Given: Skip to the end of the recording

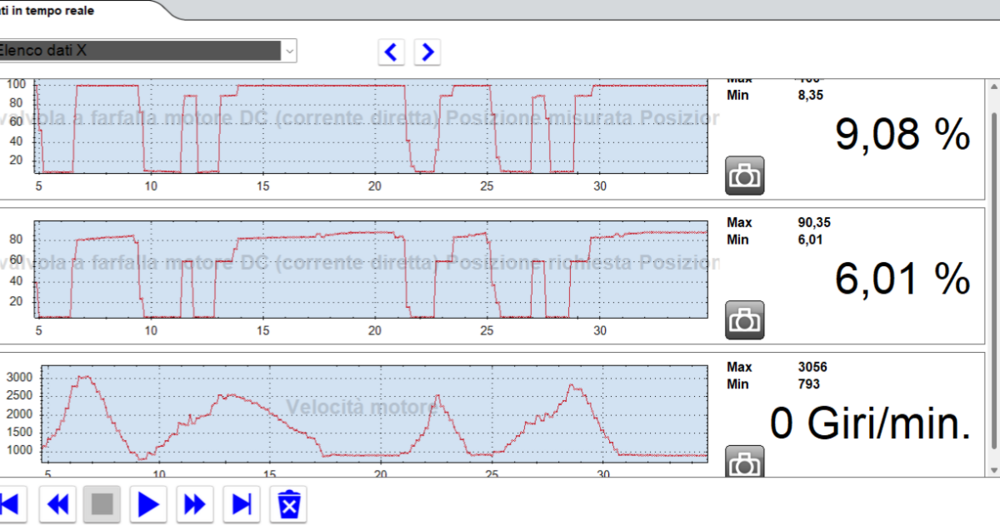Looking at the screenshot, I should click(242, 504).
